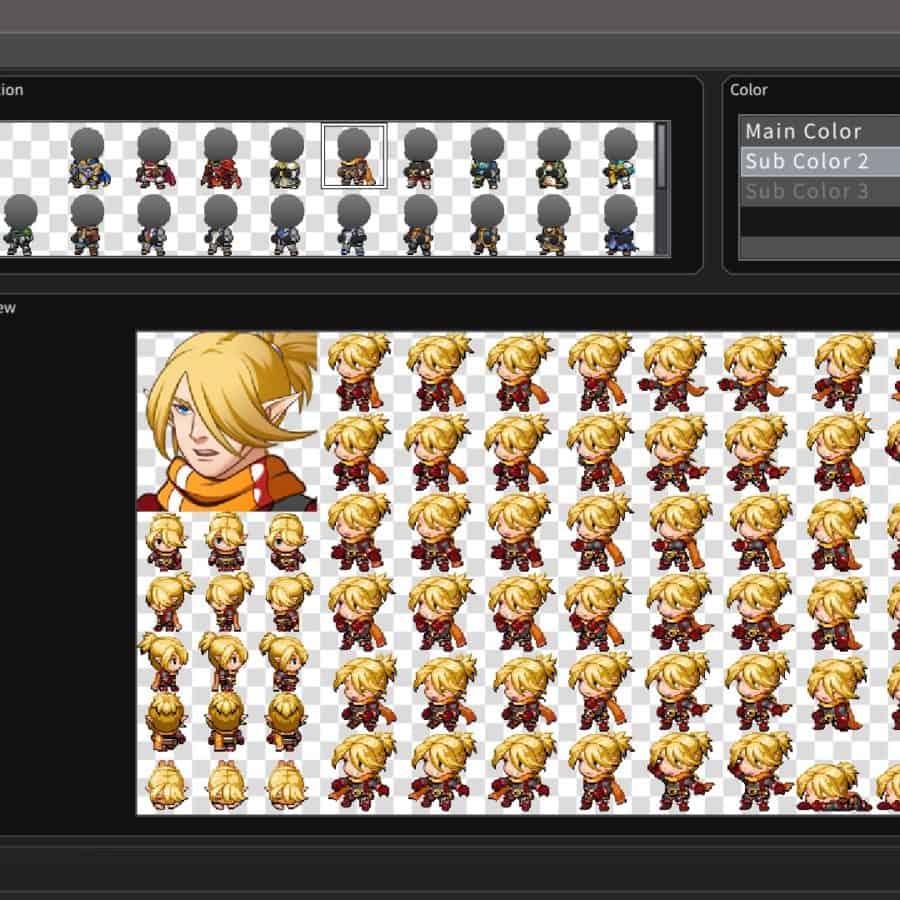Pick the all-red armor outfit
This screenshot has width=900, height=900.
click(x=219, y=159)
